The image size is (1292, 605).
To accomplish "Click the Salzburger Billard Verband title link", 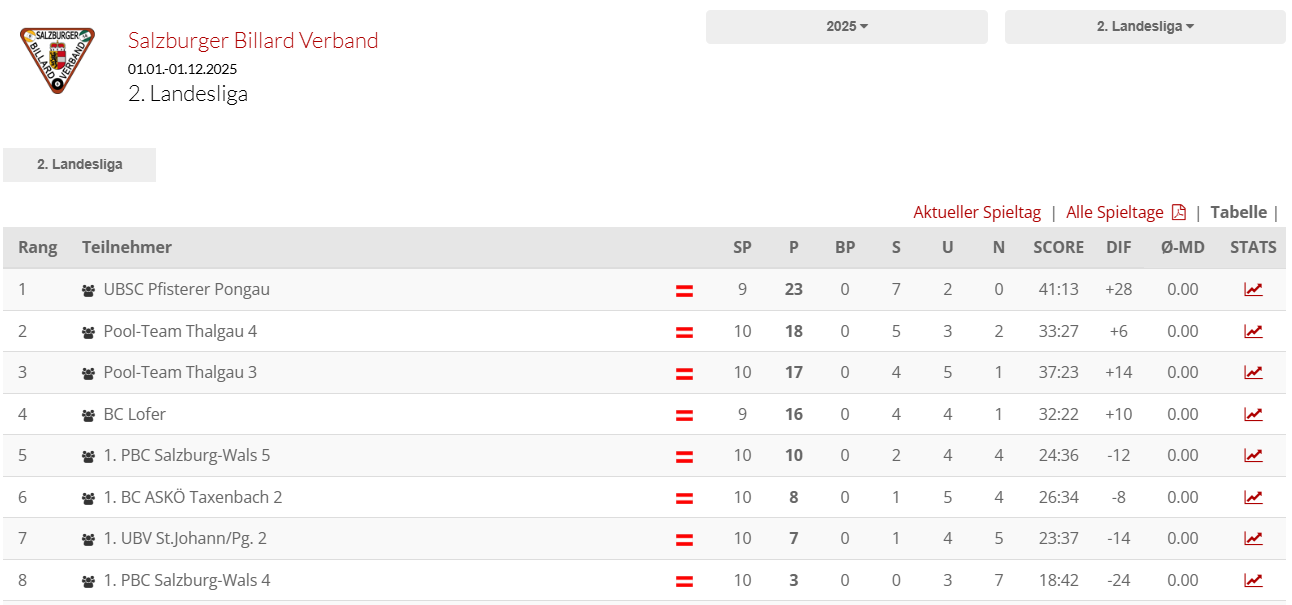I will click(253, 40).
